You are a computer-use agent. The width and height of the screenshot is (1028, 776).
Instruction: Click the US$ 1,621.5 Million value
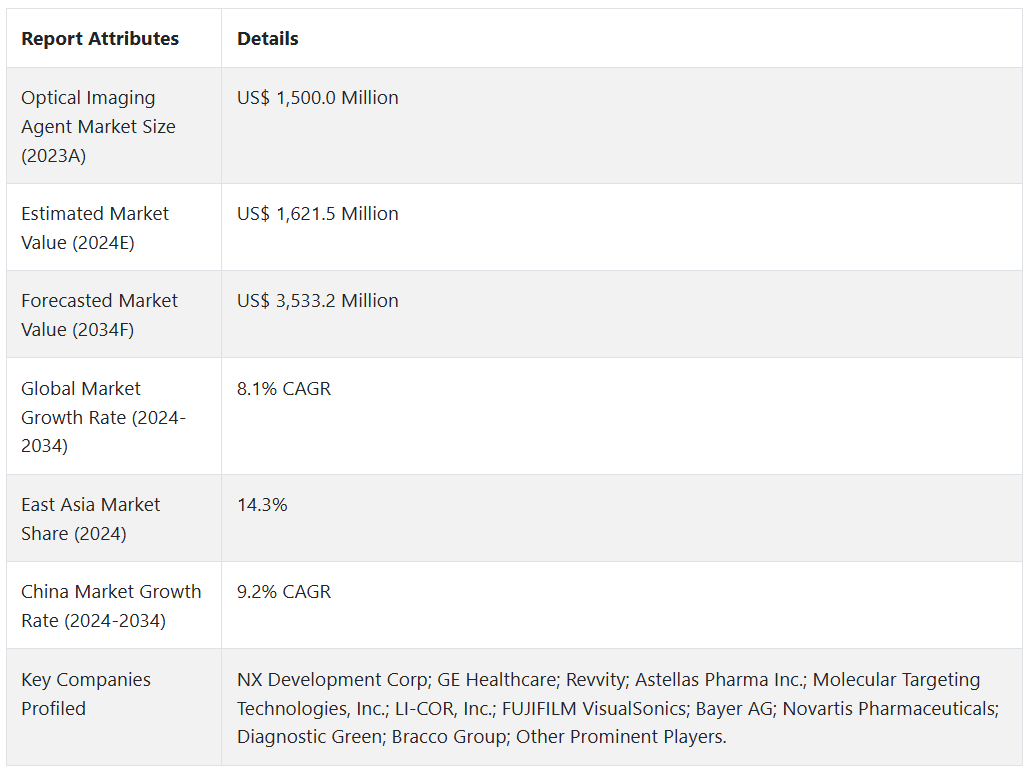pos(318,214)
